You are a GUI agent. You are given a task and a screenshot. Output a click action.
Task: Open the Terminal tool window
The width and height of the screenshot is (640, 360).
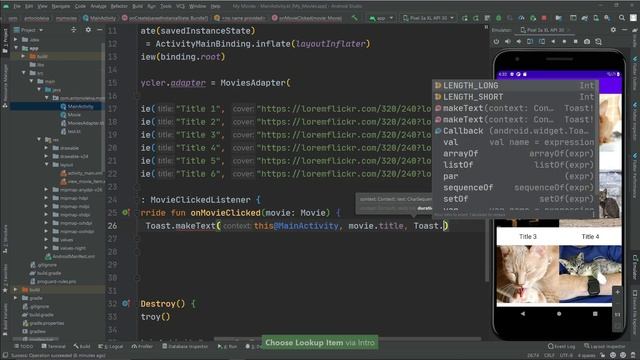53,346
